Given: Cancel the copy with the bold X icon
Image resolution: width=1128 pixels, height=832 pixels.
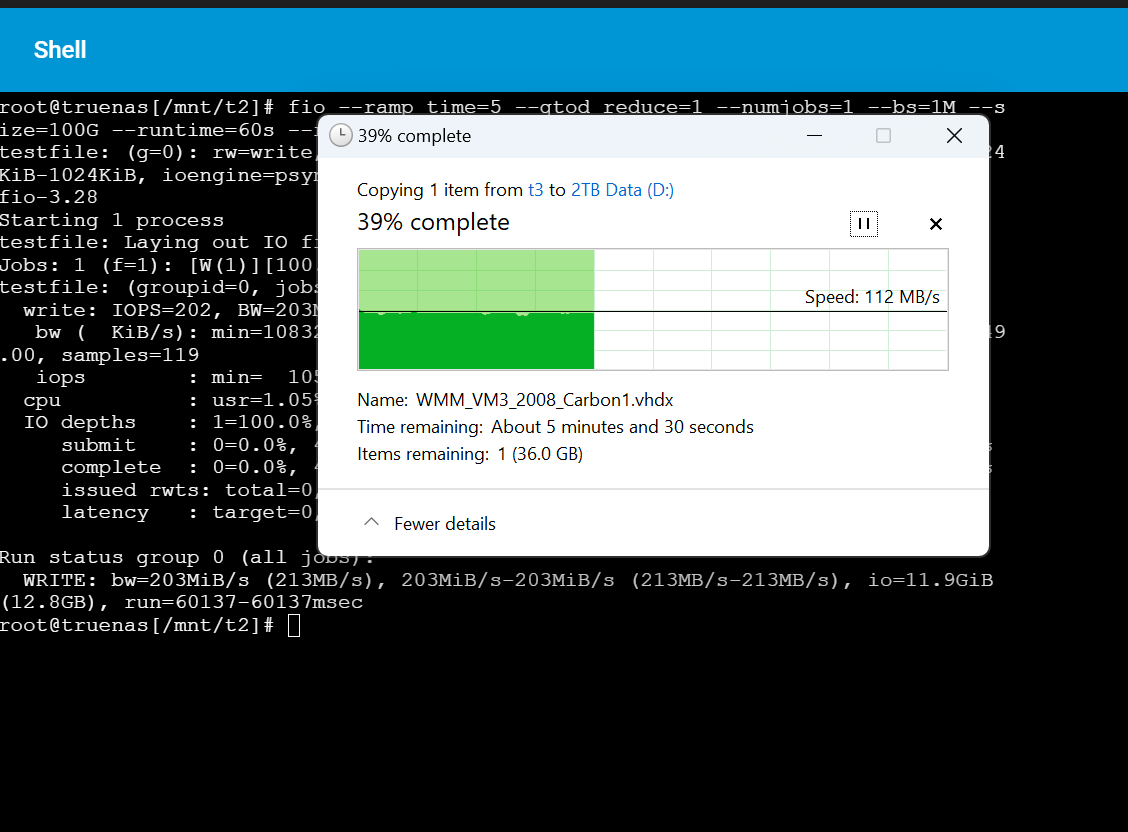Looking at the screenshot, I should tap(935, 224).
